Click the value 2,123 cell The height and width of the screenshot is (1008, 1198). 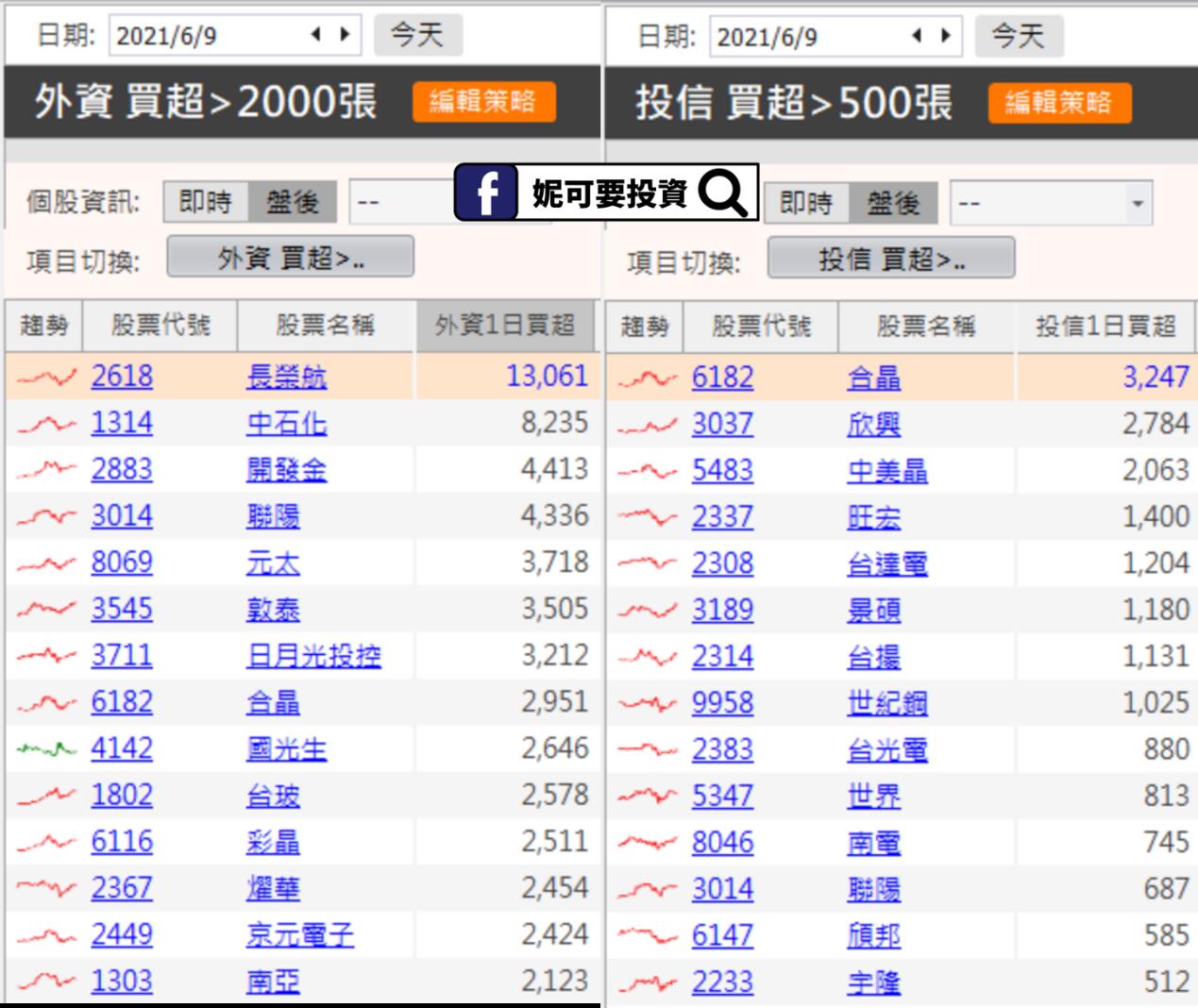click(554, 981)
